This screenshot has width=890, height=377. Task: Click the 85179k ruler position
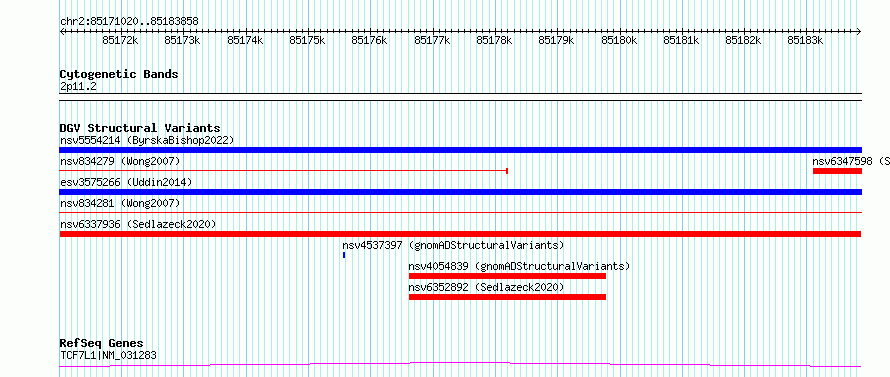pyautogui.click(x=556, y=40)
